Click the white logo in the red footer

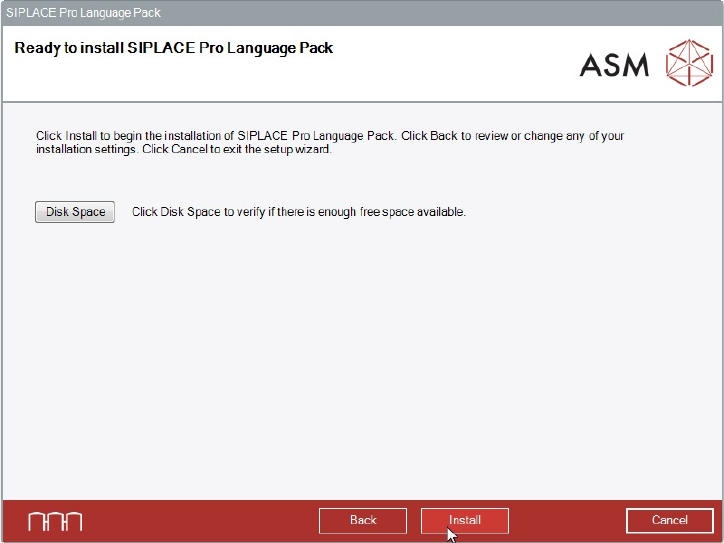pos(55,521)
